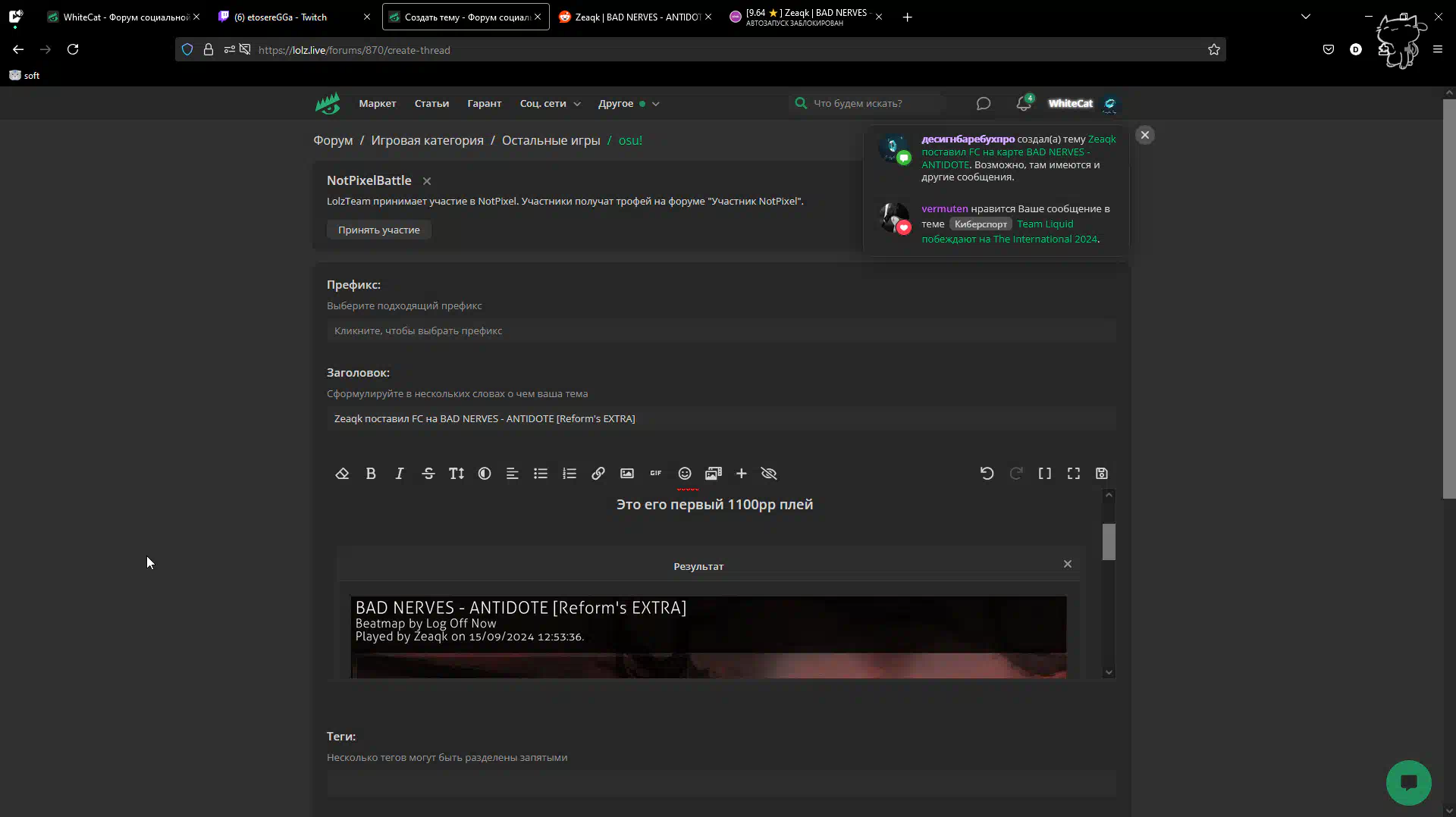Go back to the previous page
This screenshot has width=1456, height=817.
[18, 49]
